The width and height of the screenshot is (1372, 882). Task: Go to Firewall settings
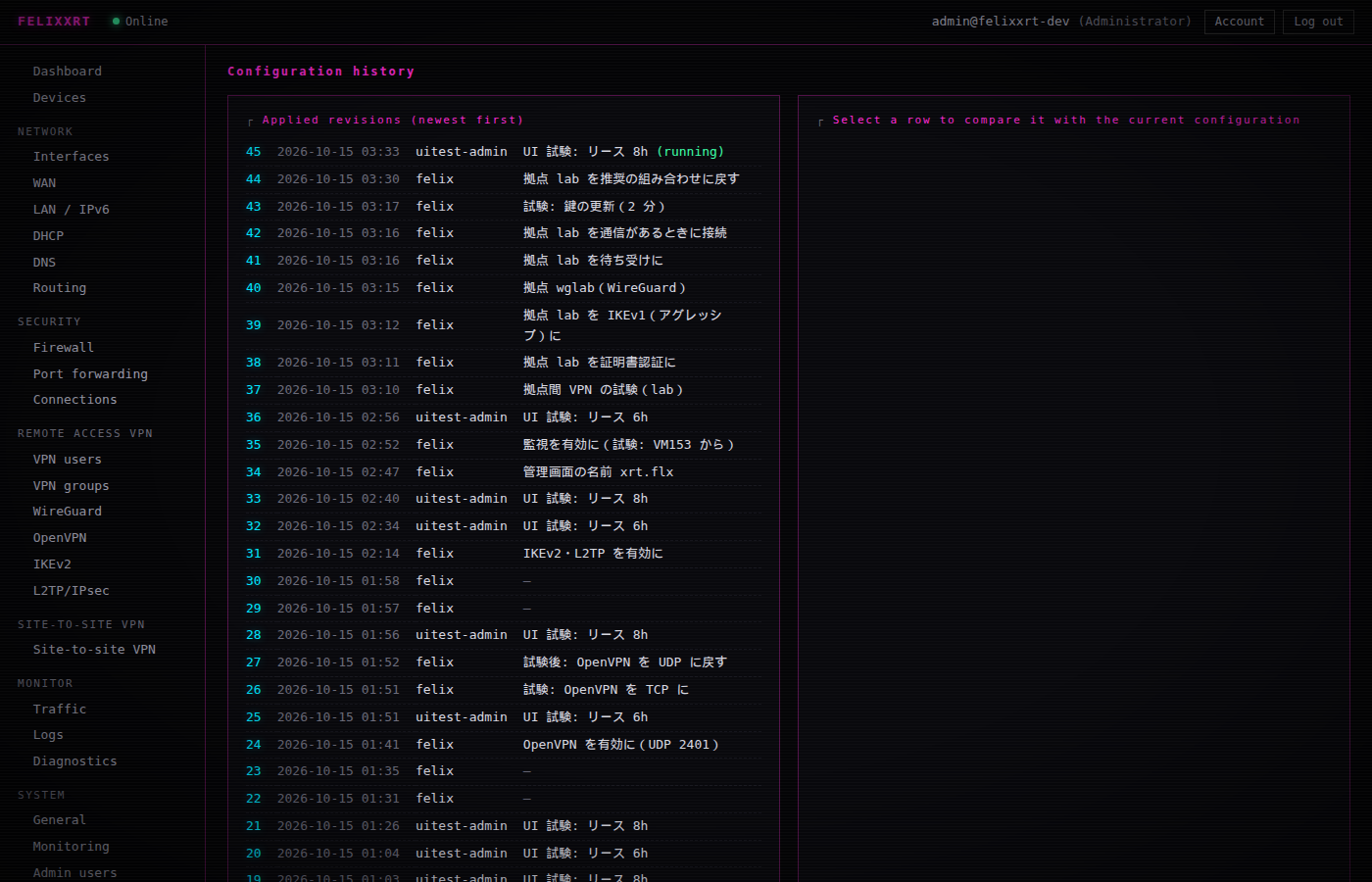point(64,348)
